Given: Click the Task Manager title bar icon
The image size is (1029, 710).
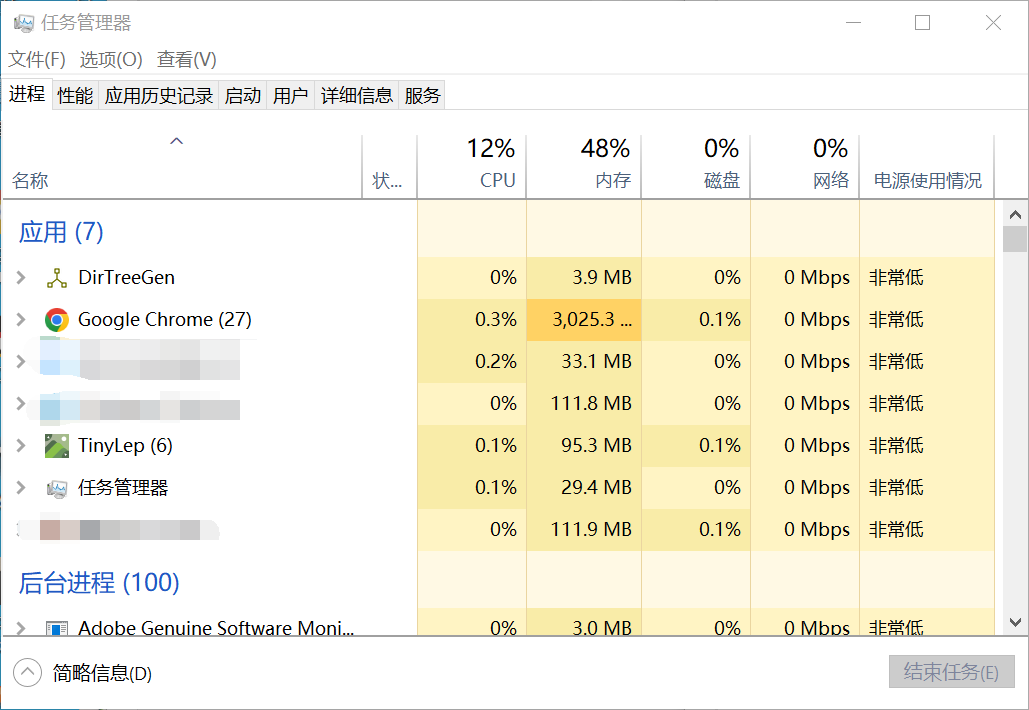Looking at the screenshot, I should 24,24.
